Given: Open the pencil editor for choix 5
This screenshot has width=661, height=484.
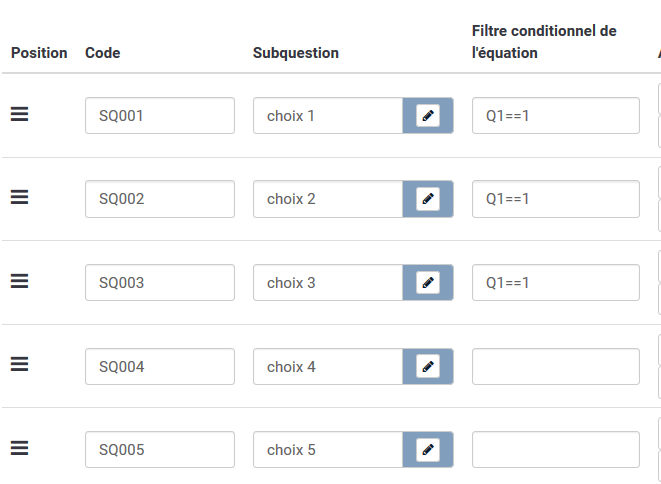Looking at the screenshot, I should pos(428,450).
